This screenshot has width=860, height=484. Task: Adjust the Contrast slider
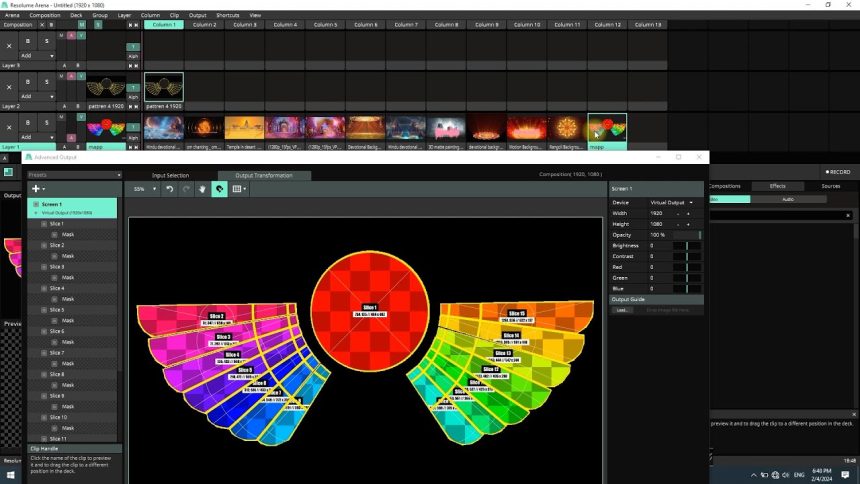(x=687, y=256)
